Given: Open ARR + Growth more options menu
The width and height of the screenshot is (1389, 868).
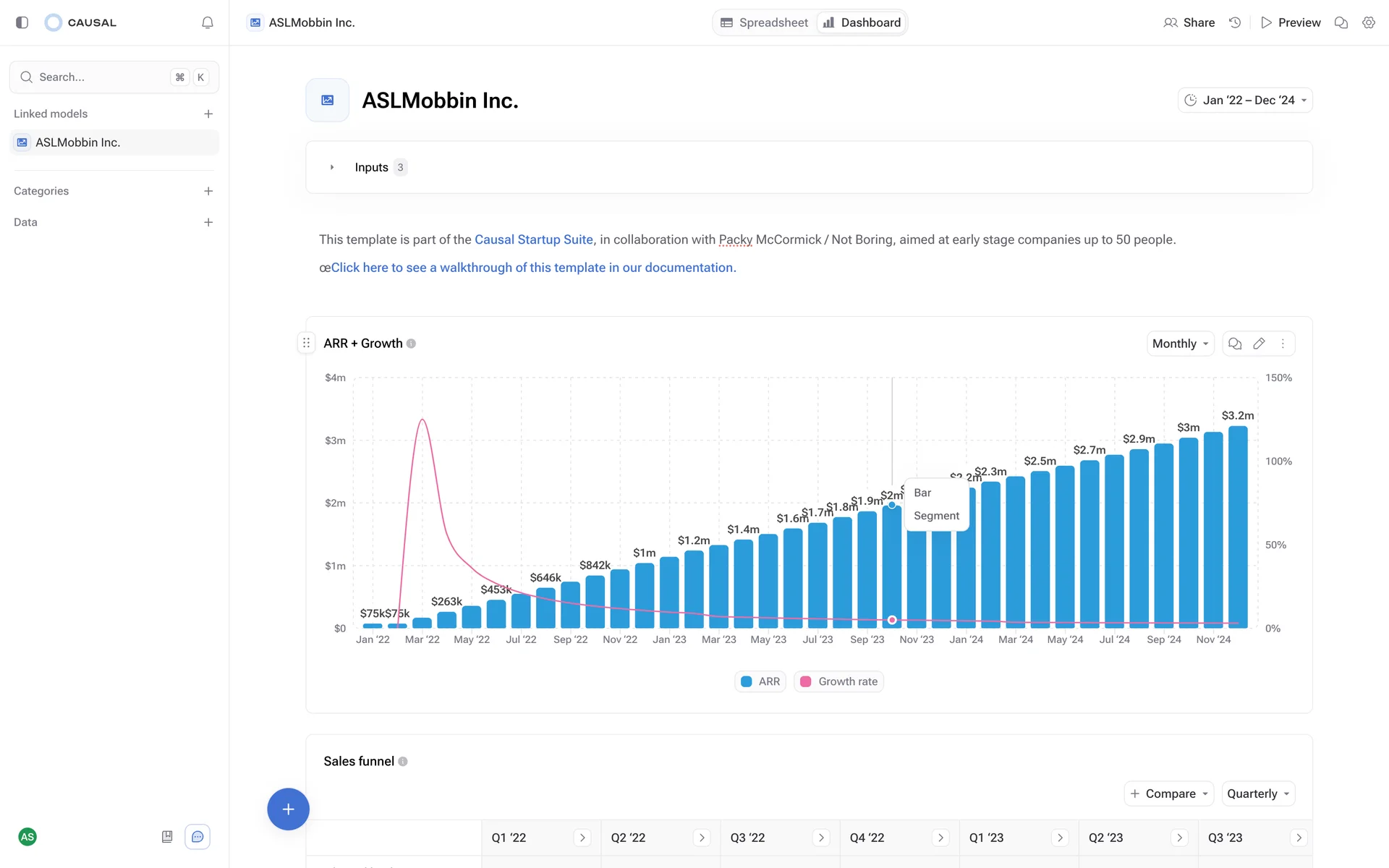Looking at the screenshot, I should click(1283, 344).
